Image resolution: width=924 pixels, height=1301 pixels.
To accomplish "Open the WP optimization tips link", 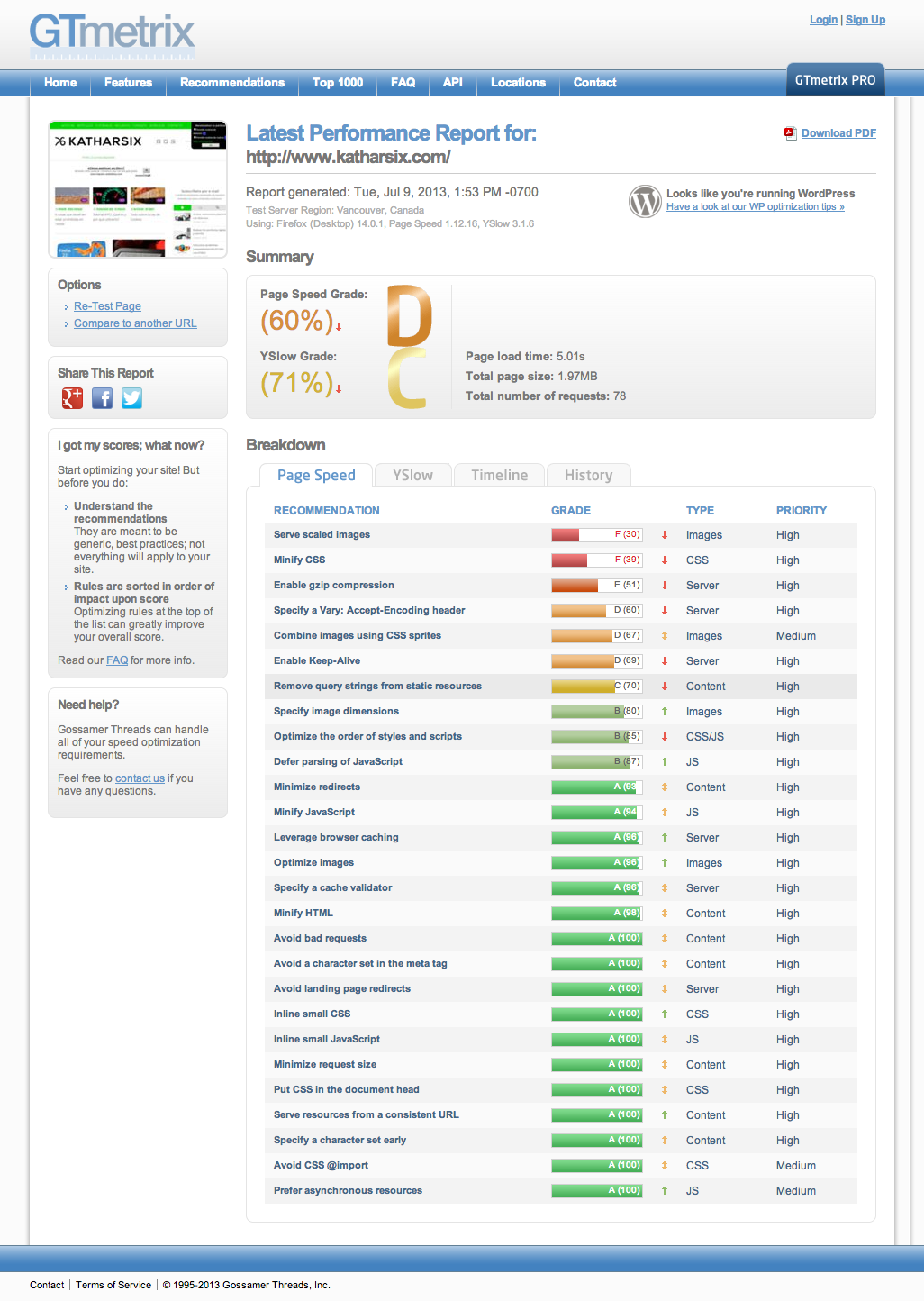I will tap(756, 207).
